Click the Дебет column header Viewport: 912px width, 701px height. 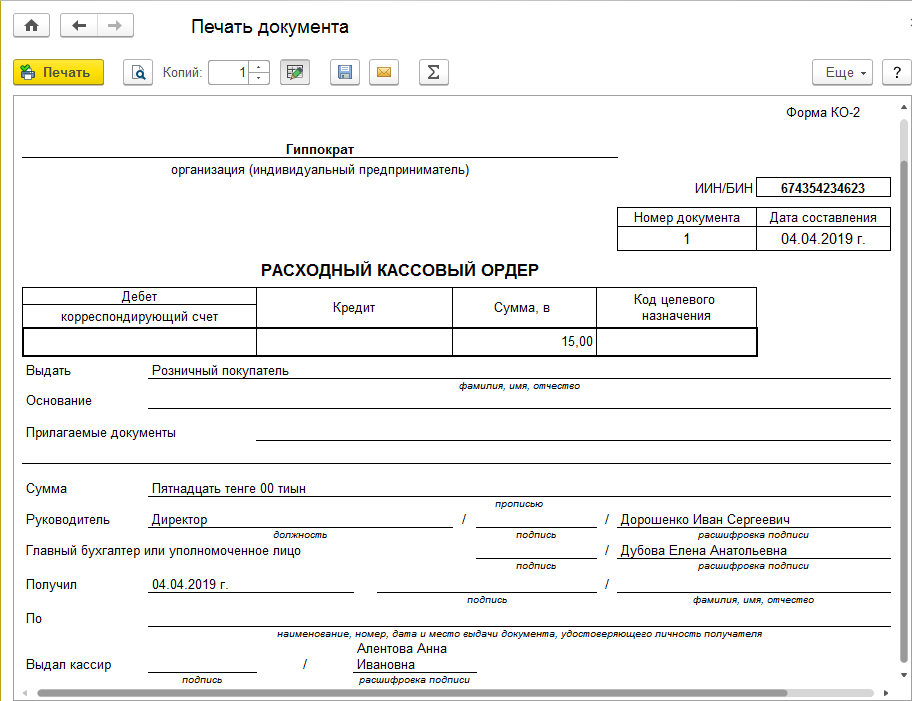140,296
